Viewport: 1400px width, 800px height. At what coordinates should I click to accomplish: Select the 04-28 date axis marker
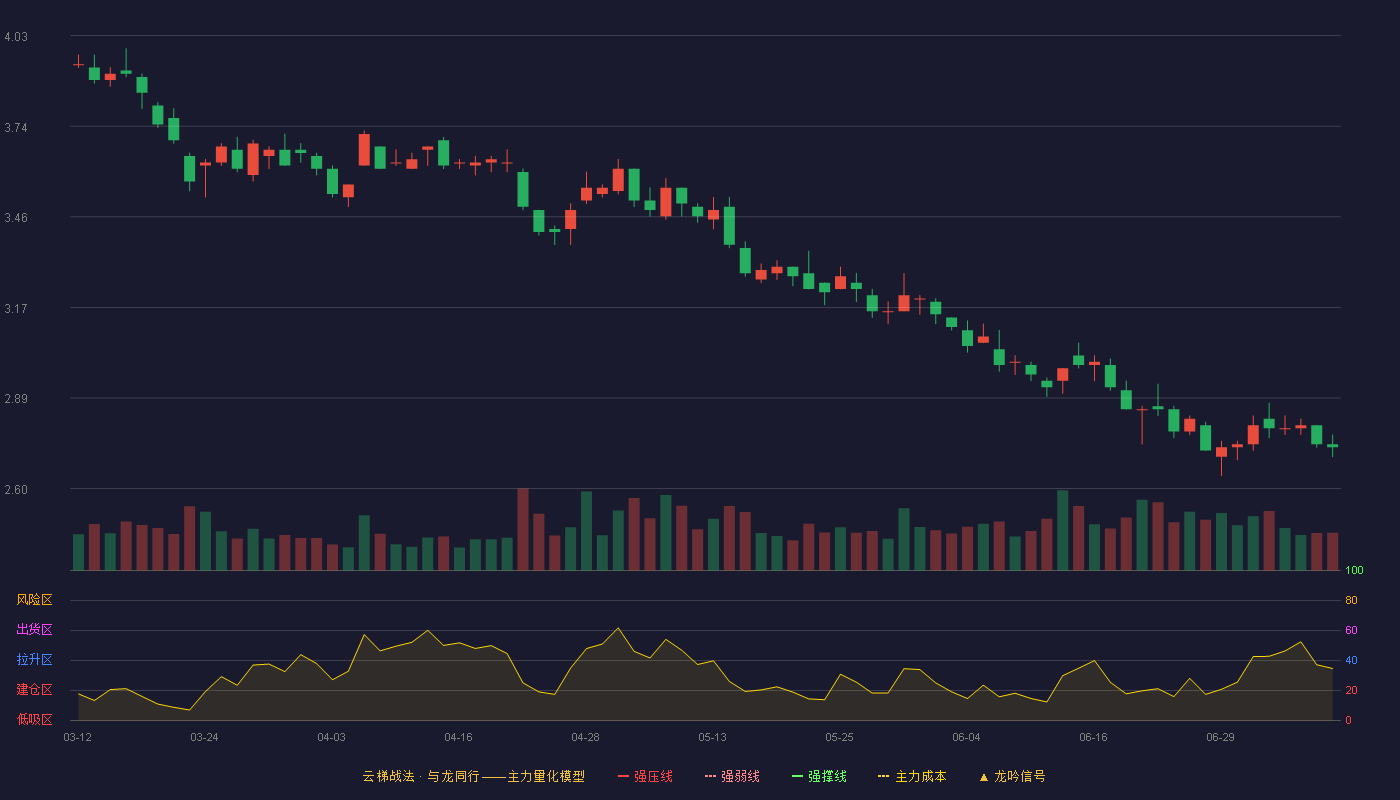pyautogui.click(x=586, y=737)
